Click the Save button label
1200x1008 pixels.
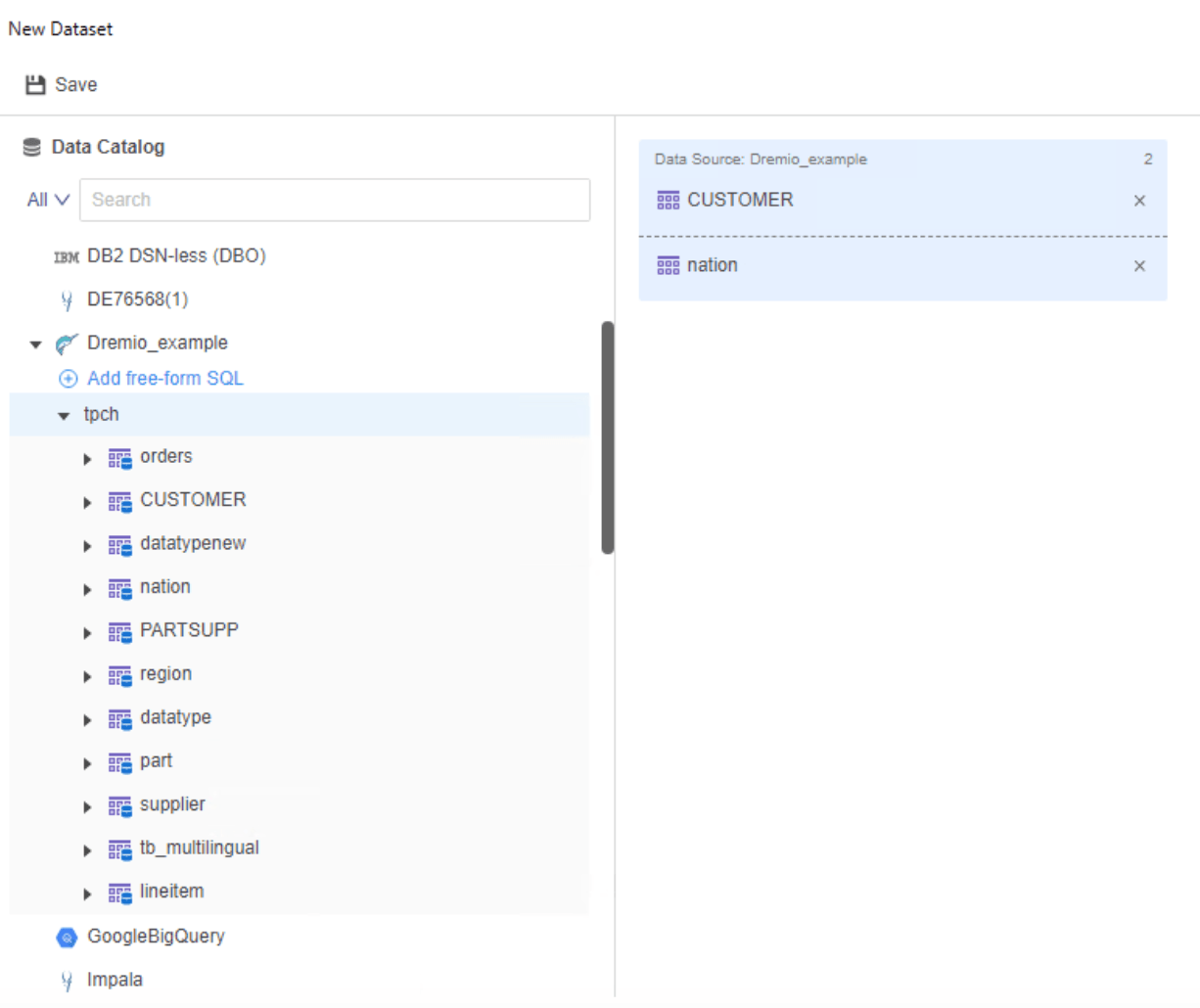click(x=76, y=85)
